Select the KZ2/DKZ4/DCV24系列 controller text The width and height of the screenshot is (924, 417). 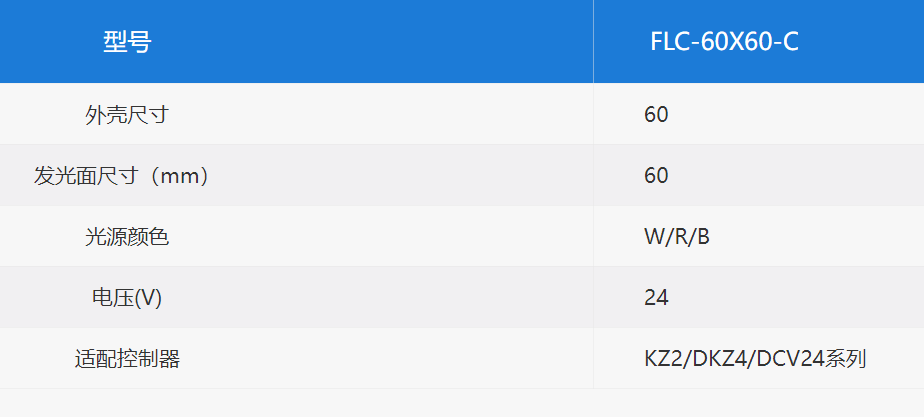pos(755,359)
